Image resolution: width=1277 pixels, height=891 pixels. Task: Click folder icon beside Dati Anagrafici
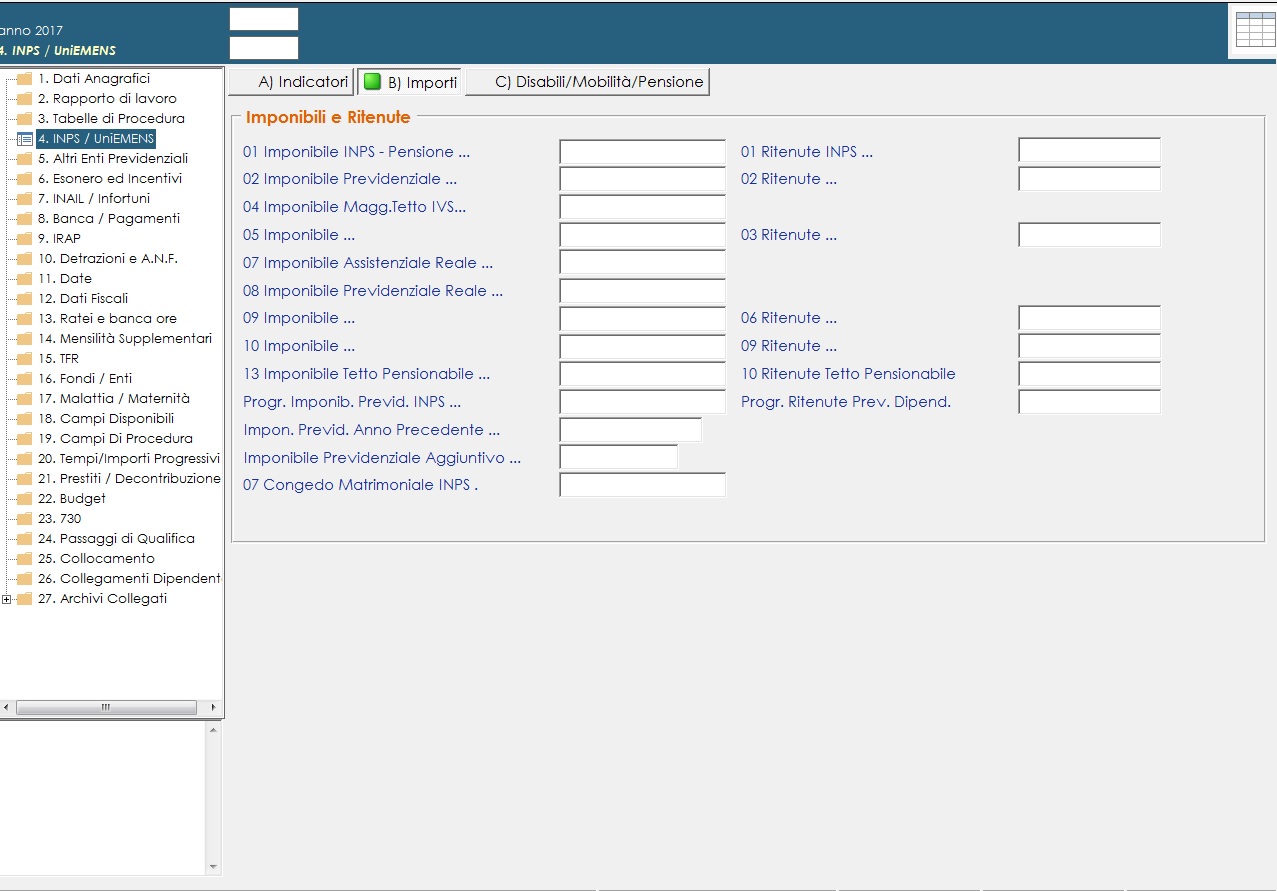click(x=25, y=79)
